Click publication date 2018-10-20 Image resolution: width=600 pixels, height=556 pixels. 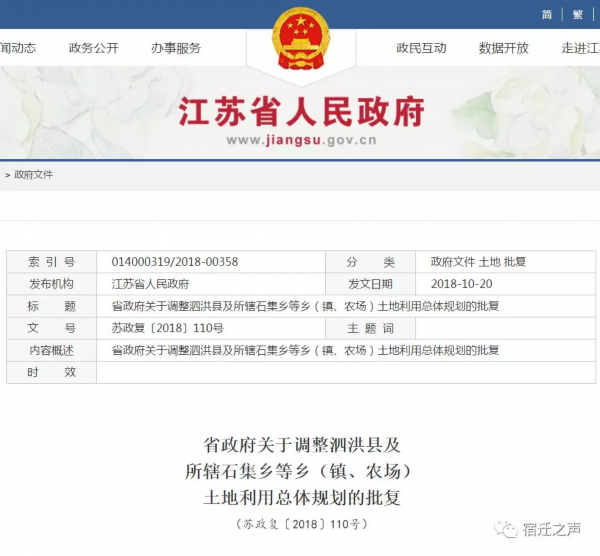click(x=461, y=284)
